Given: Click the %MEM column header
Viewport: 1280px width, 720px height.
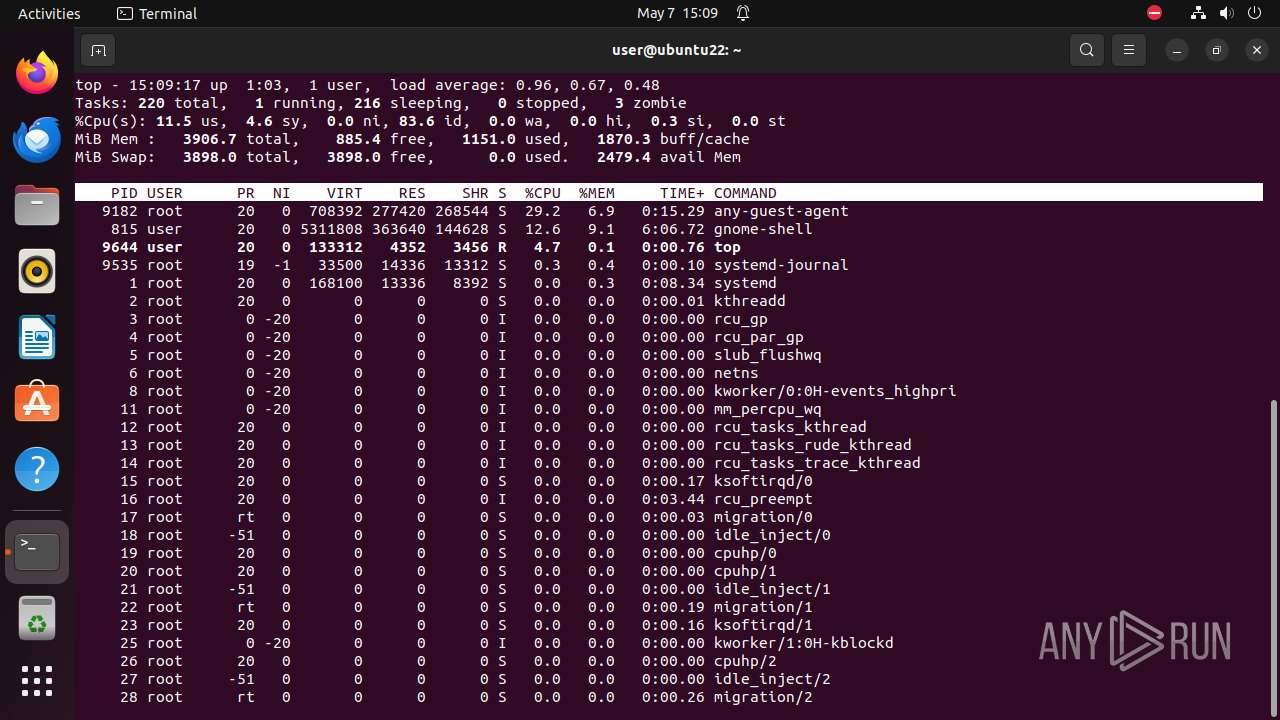Looking at the screenshot, I should click(x=597, y=193).
